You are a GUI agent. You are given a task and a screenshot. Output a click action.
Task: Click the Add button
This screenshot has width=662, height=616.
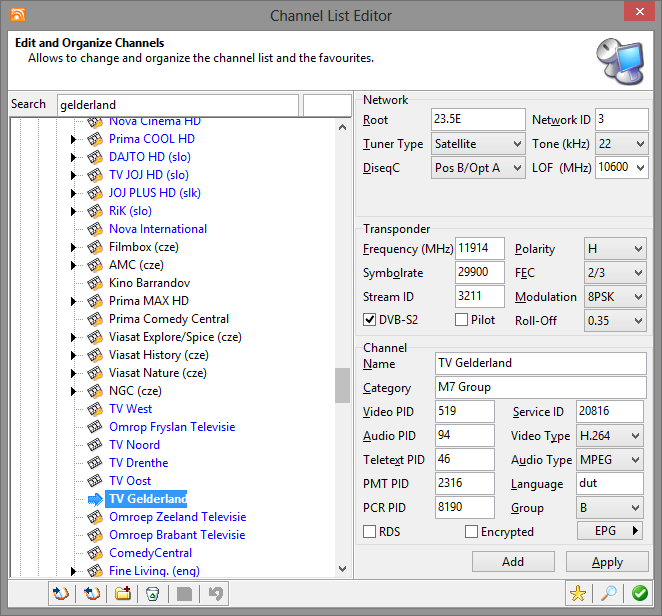click(513, 561)
